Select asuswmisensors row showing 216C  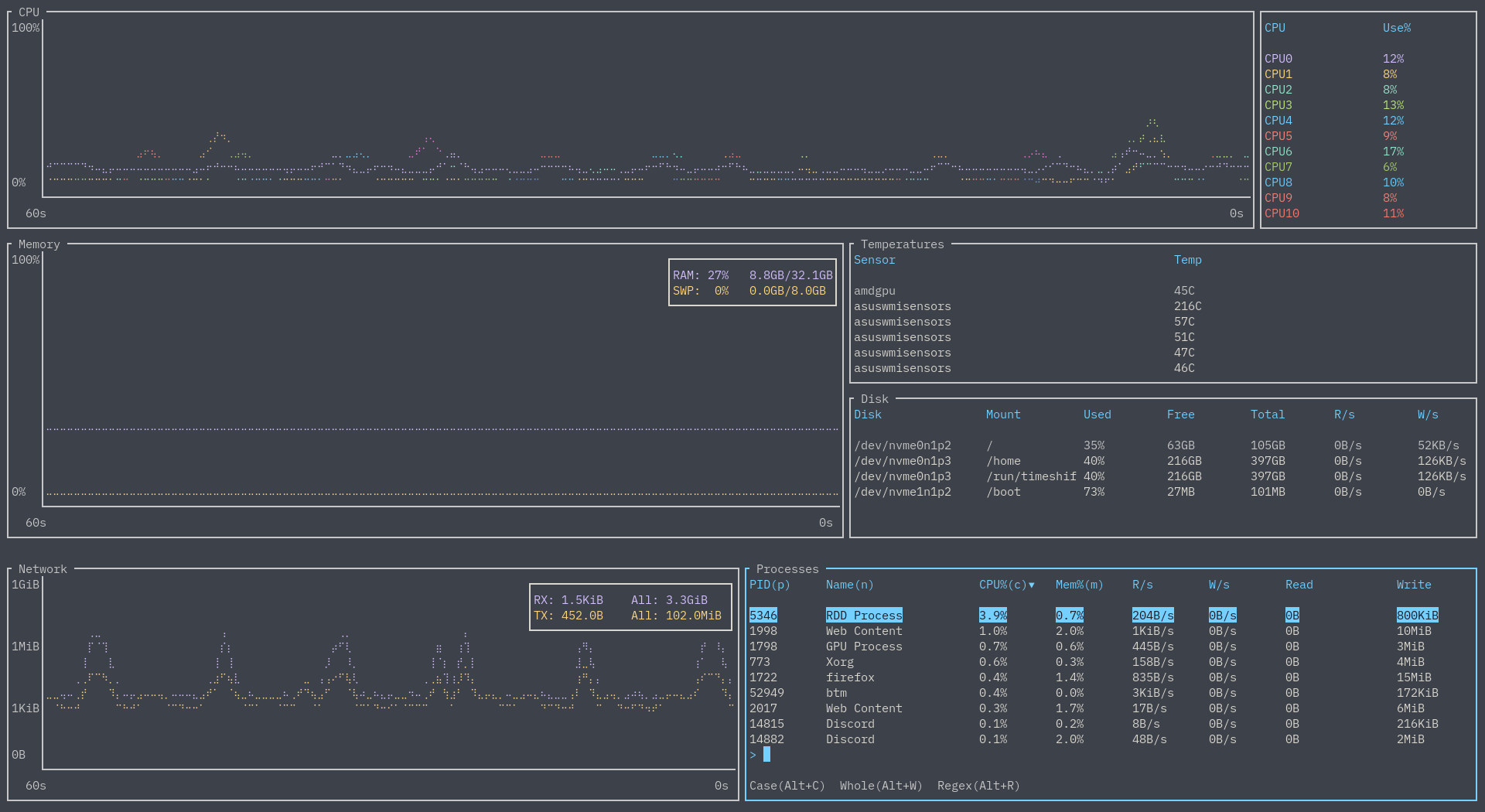(x=1162, y=306)
